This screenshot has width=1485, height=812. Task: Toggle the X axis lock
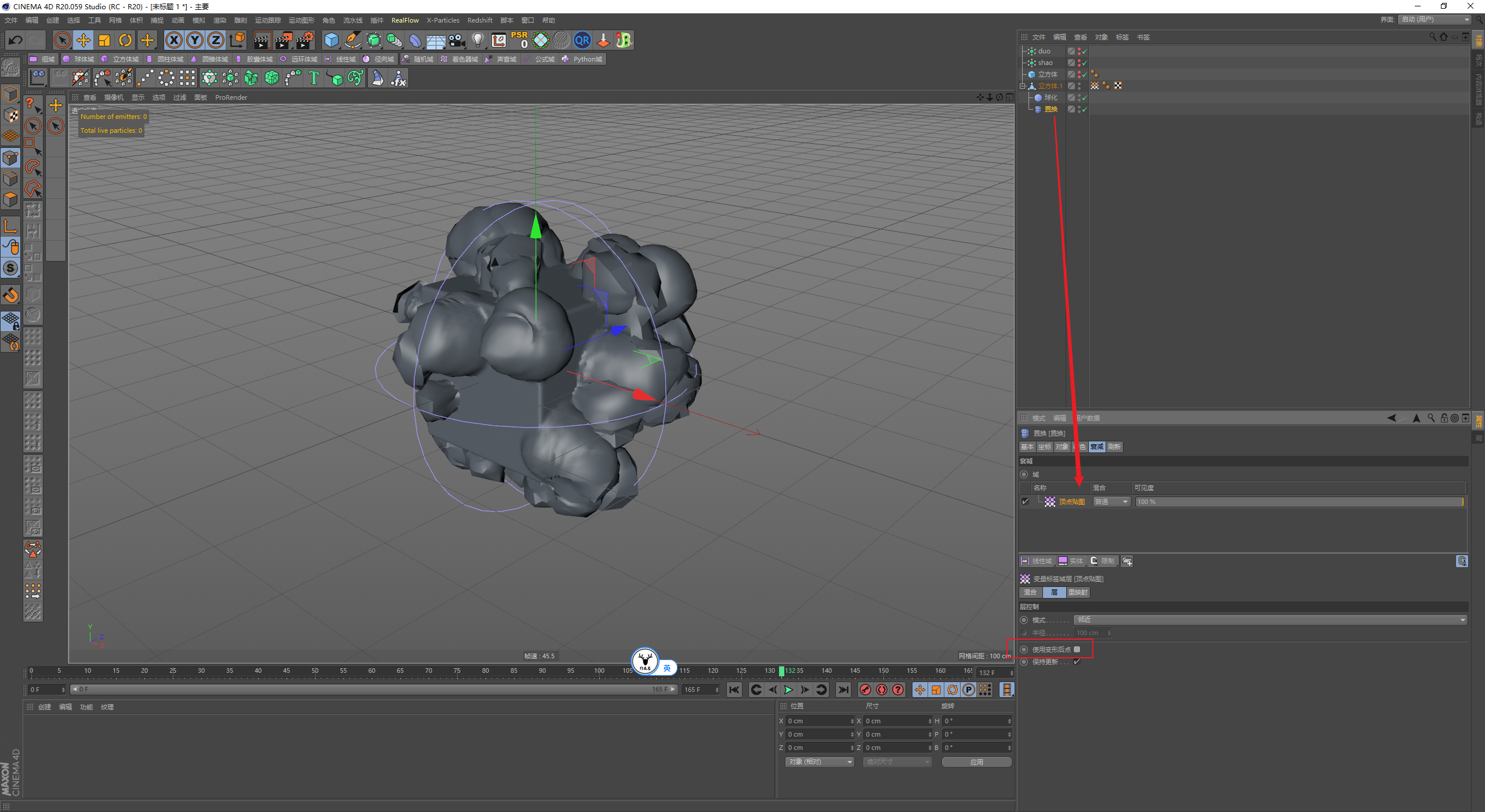coord(174,40)
